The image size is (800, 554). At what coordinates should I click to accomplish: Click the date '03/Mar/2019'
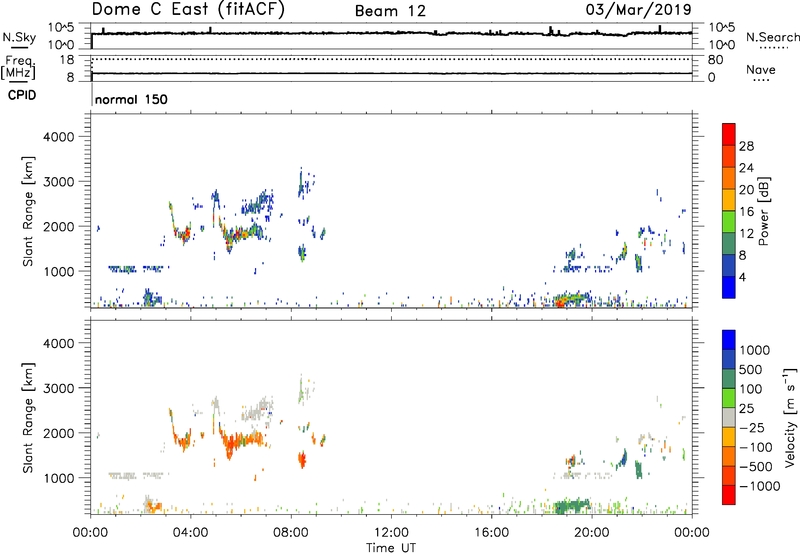[x=638, y=9]
